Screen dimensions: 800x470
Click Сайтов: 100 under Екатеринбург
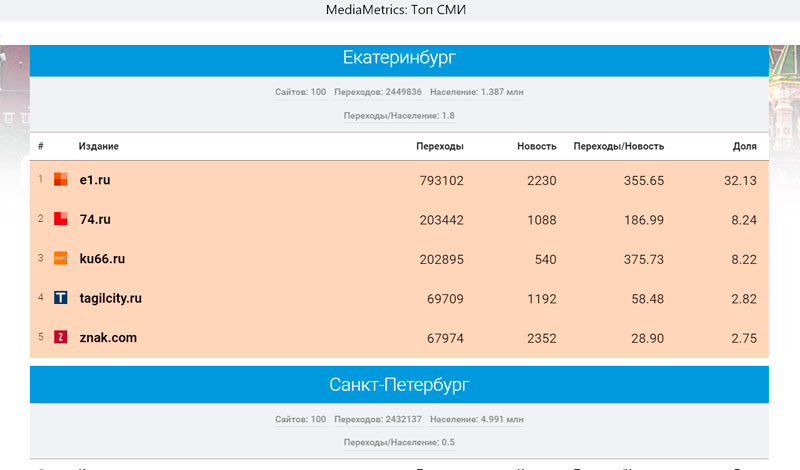point(301,92)
